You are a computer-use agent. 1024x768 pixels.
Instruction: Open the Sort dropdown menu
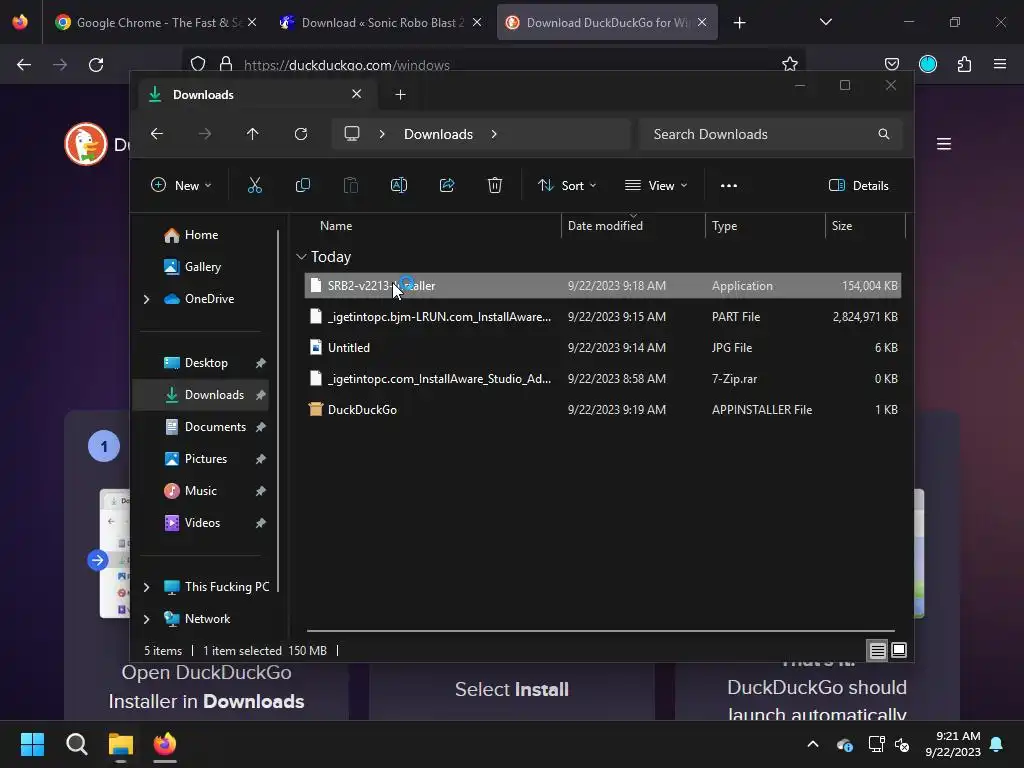pyautogui.click(x=566, y=185)
